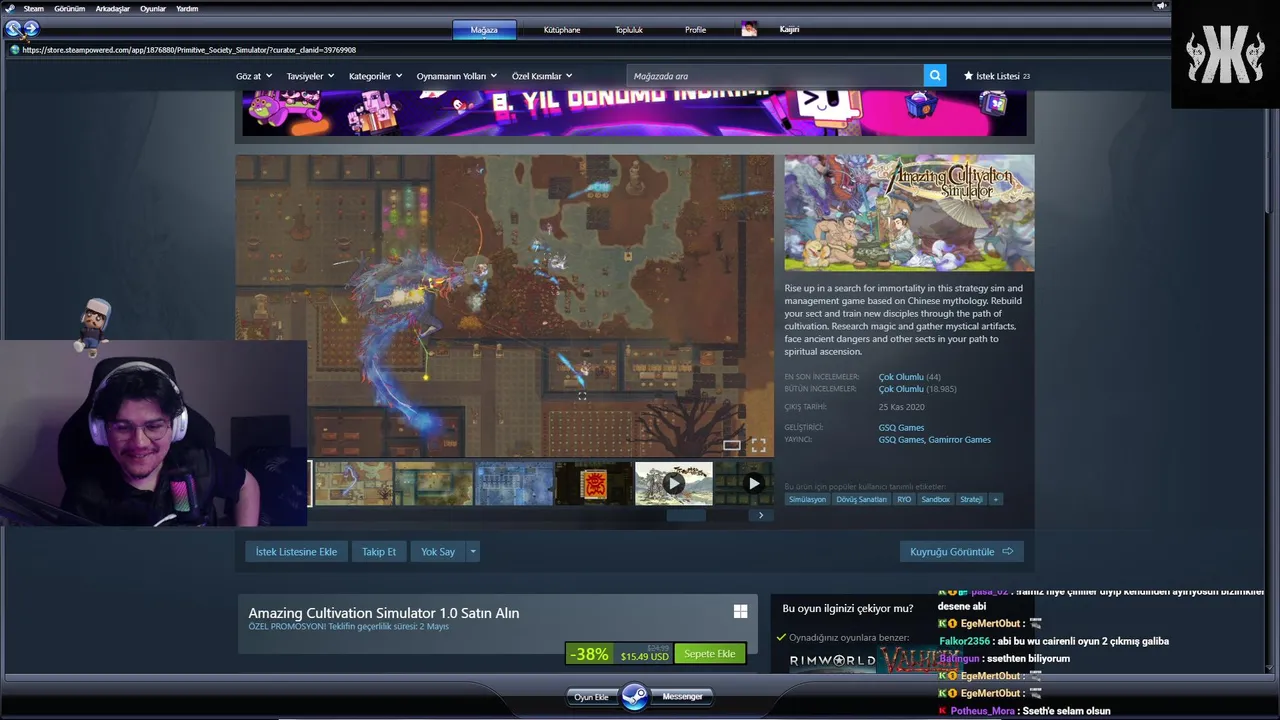The width and height of the screenshot is (1280, 720).
Task: Expand the Tavsiyeler dropdown
Action: (x=310, y=76)
